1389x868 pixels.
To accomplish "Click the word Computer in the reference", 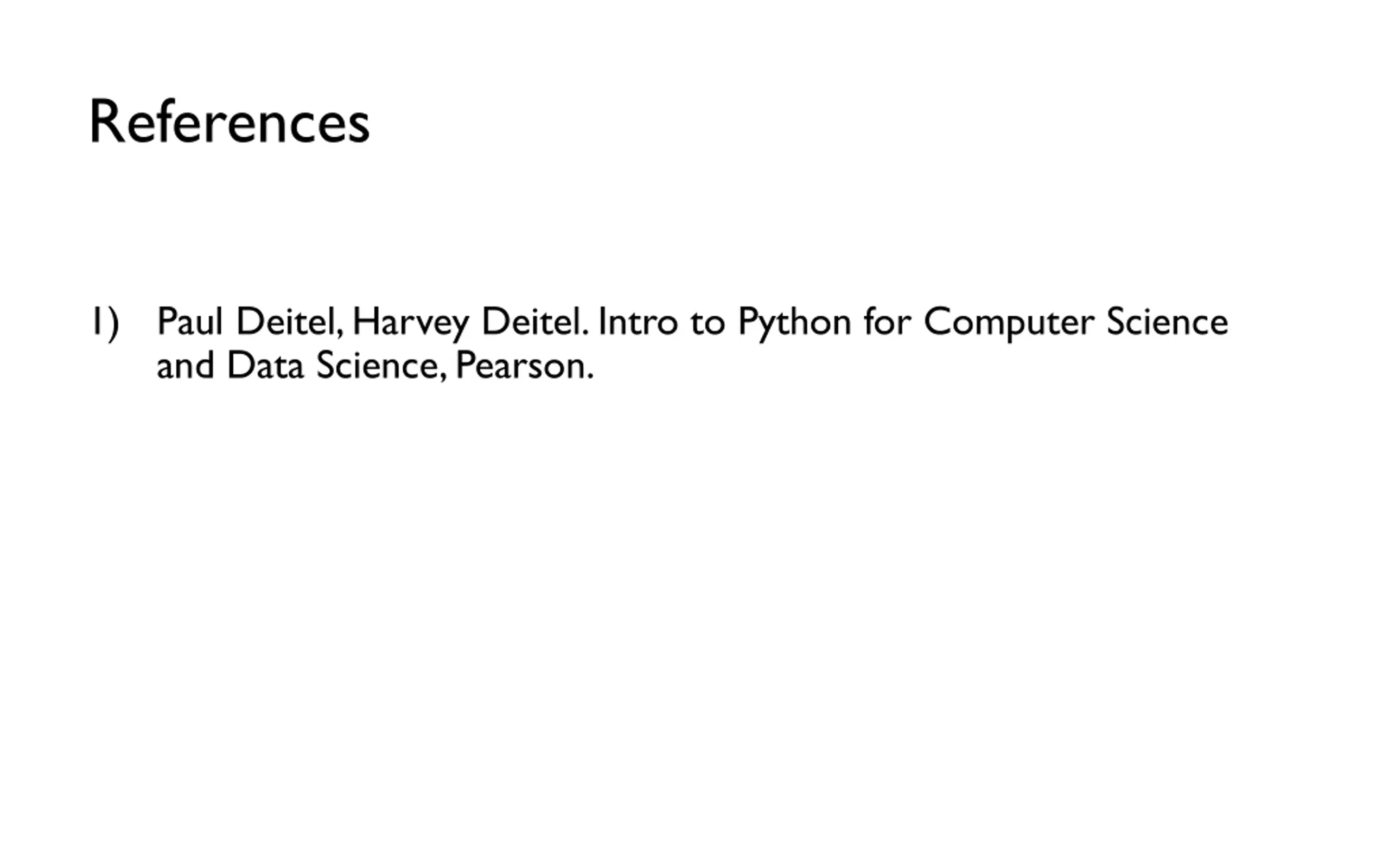I will coord(1009,323).
